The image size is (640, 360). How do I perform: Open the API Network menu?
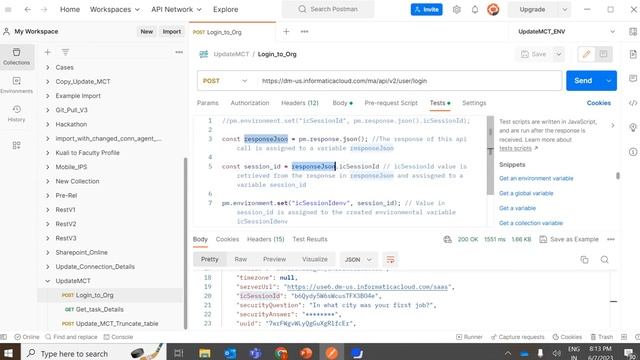176,9
